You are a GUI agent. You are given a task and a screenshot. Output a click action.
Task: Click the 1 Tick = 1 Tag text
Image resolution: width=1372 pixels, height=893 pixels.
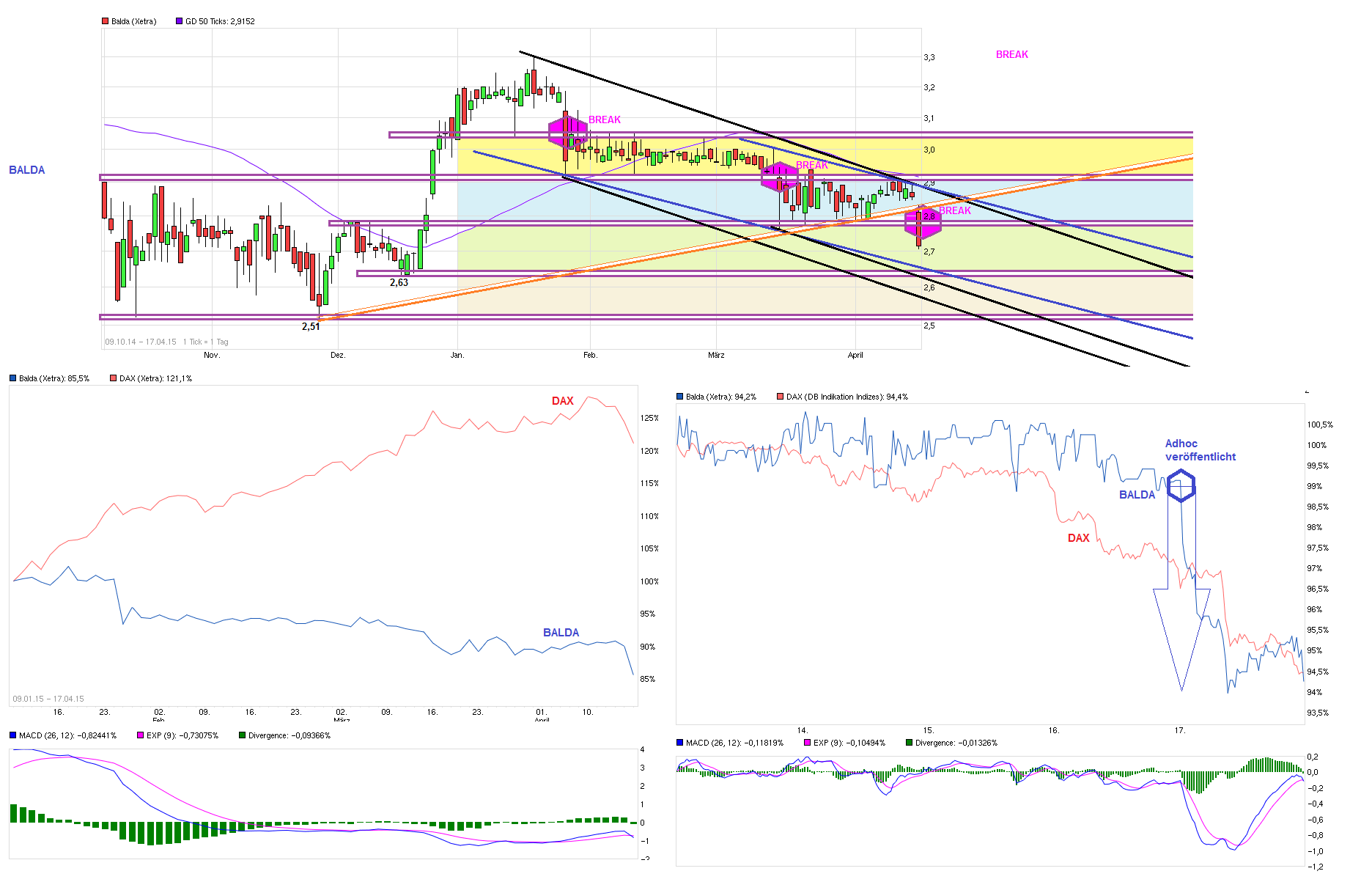click(x=206, y=342)
